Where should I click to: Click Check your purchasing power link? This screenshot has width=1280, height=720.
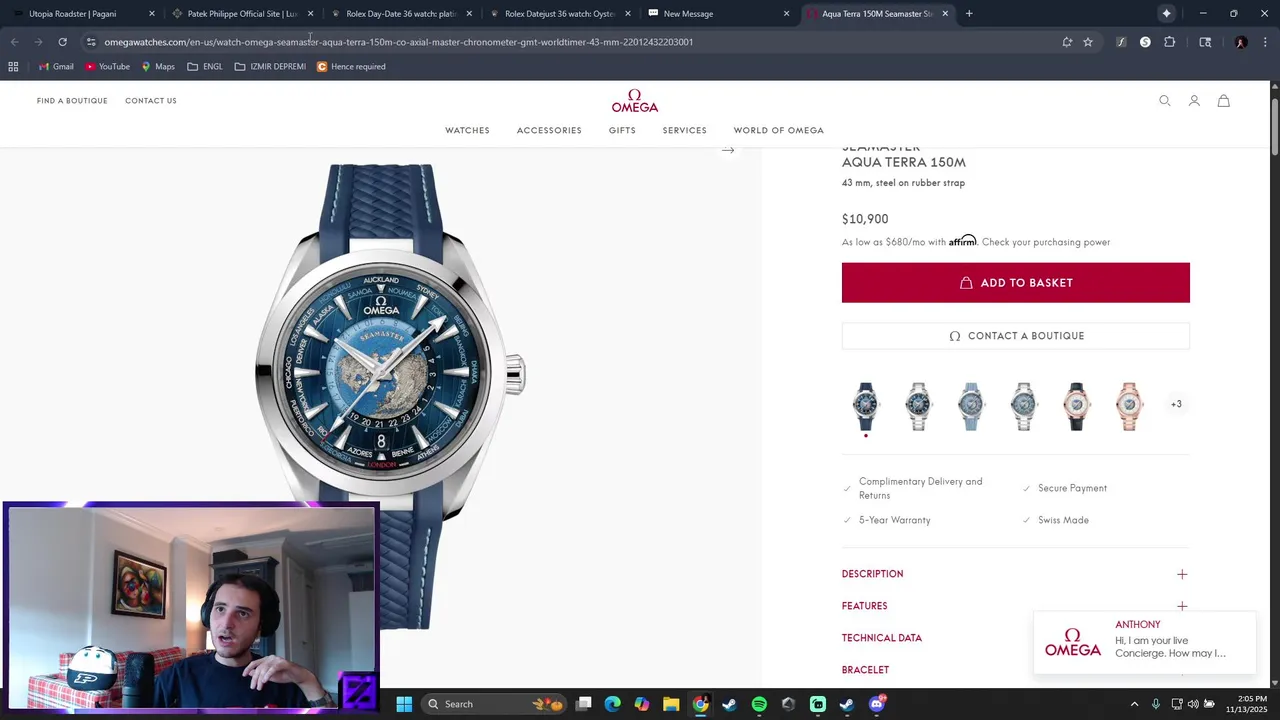pyautogui.click(x=1046, y=242)
